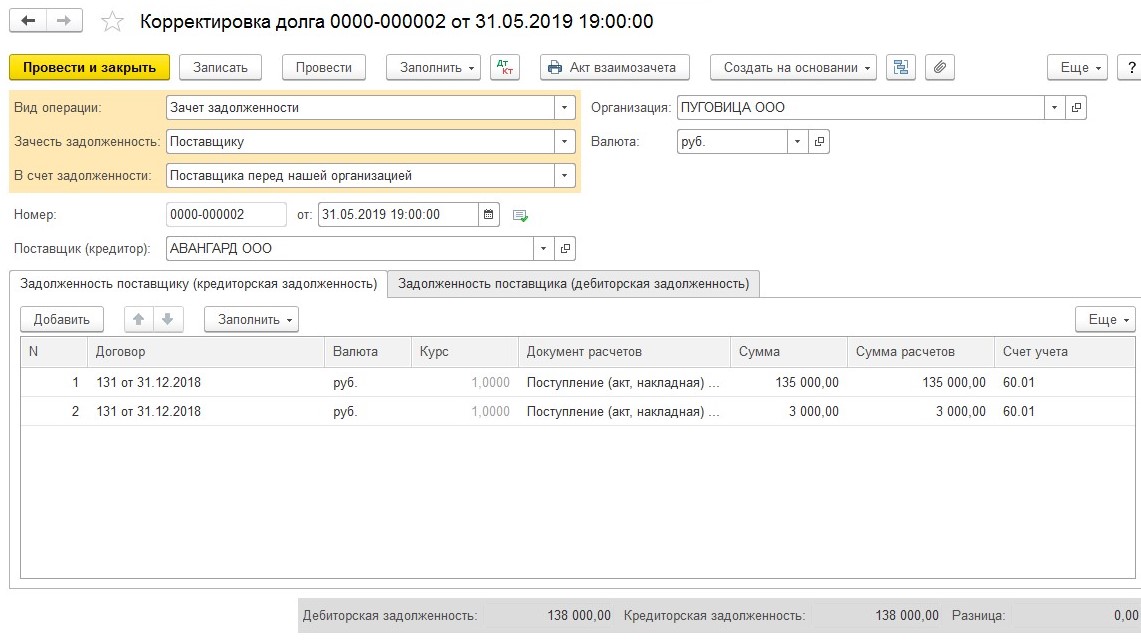Click the Номер input field
The width and height of the screenshot is (1141, 641).
225,215
